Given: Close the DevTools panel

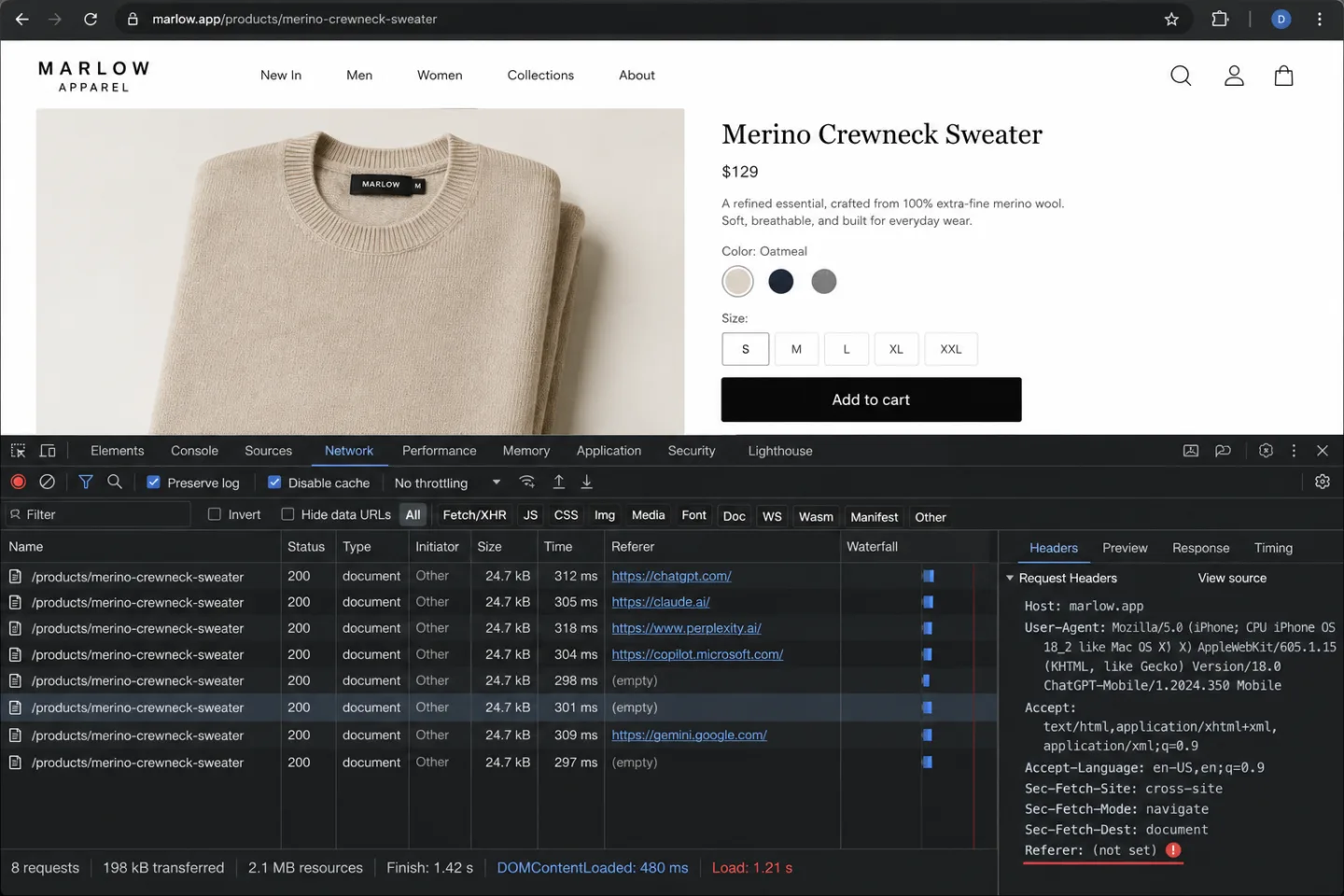Looking at the screenshot, I should coord(1323,451).
